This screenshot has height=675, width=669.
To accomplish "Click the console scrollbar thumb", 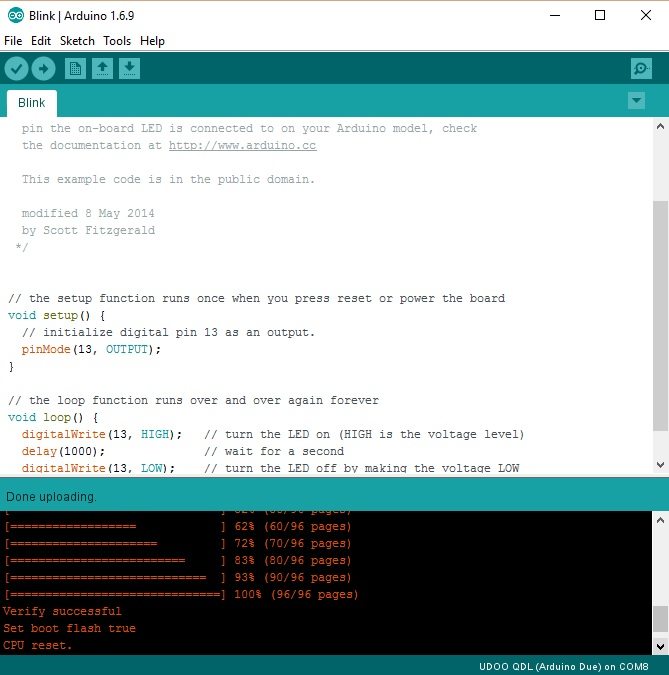I will [x=660, y=619].
